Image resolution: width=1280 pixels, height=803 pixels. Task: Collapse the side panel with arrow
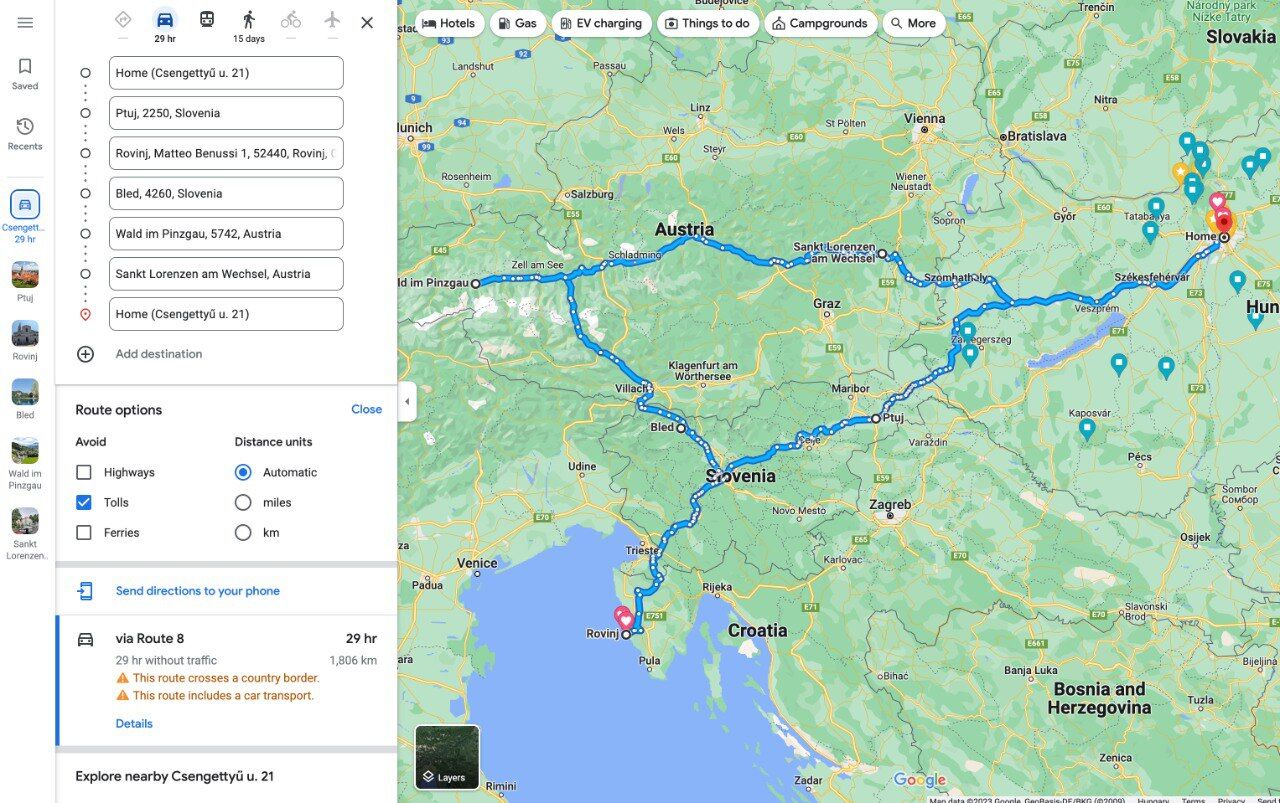[407, 402]
